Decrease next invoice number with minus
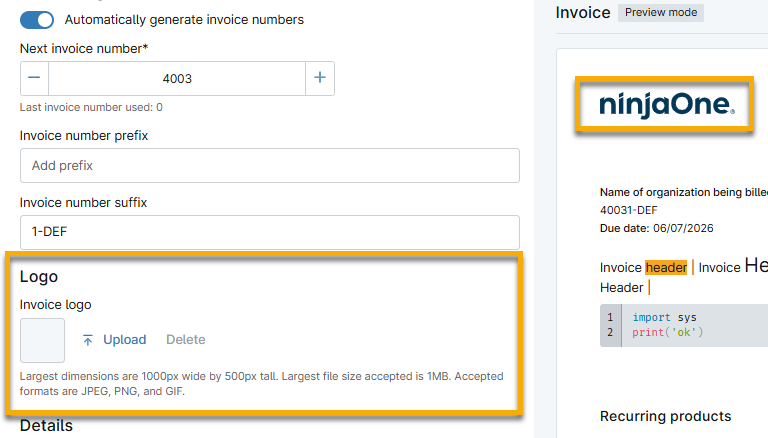 [x=34, y=78]
